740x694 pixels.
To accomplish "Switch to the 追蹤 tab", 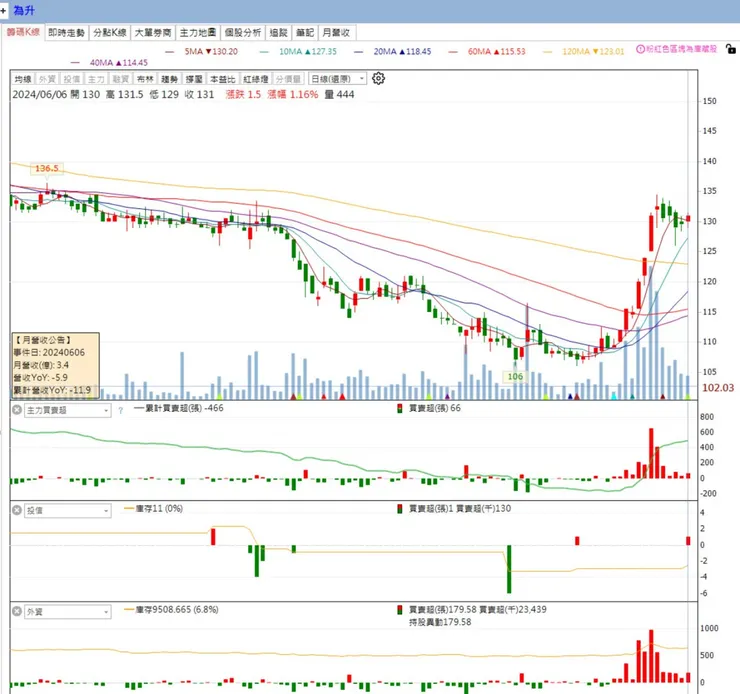I will click(x=278, y=33).
